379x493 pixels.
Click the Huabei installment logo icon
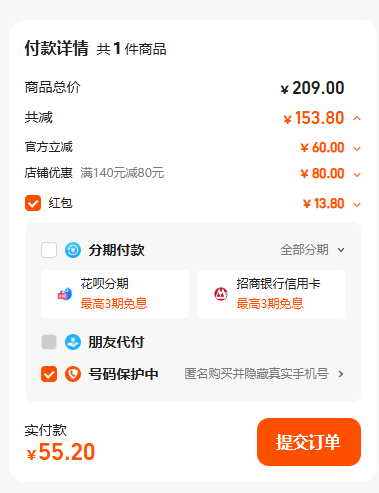click(x=65, y=294)
